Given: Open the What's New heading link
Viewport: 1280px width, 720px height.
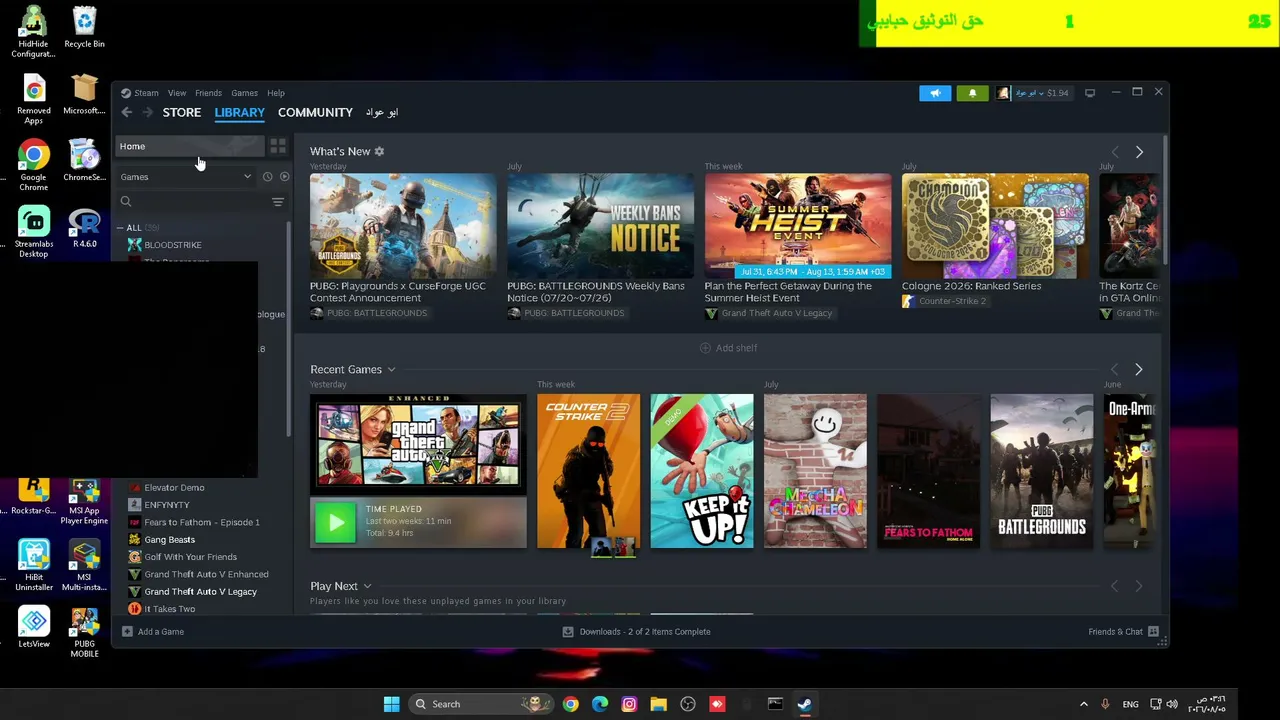Looking at the screenshot, I should [340, 152].
